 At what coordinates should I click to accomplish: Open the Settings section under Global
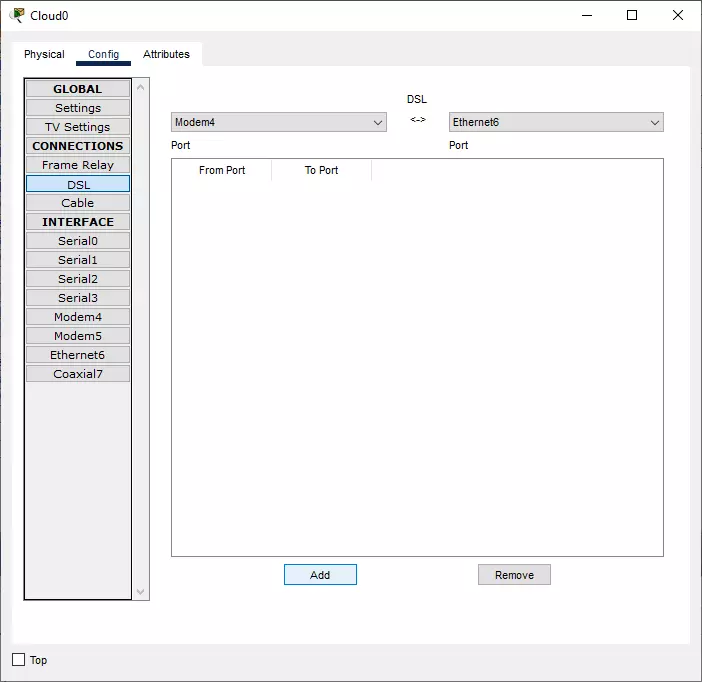(x=78, y=108)
